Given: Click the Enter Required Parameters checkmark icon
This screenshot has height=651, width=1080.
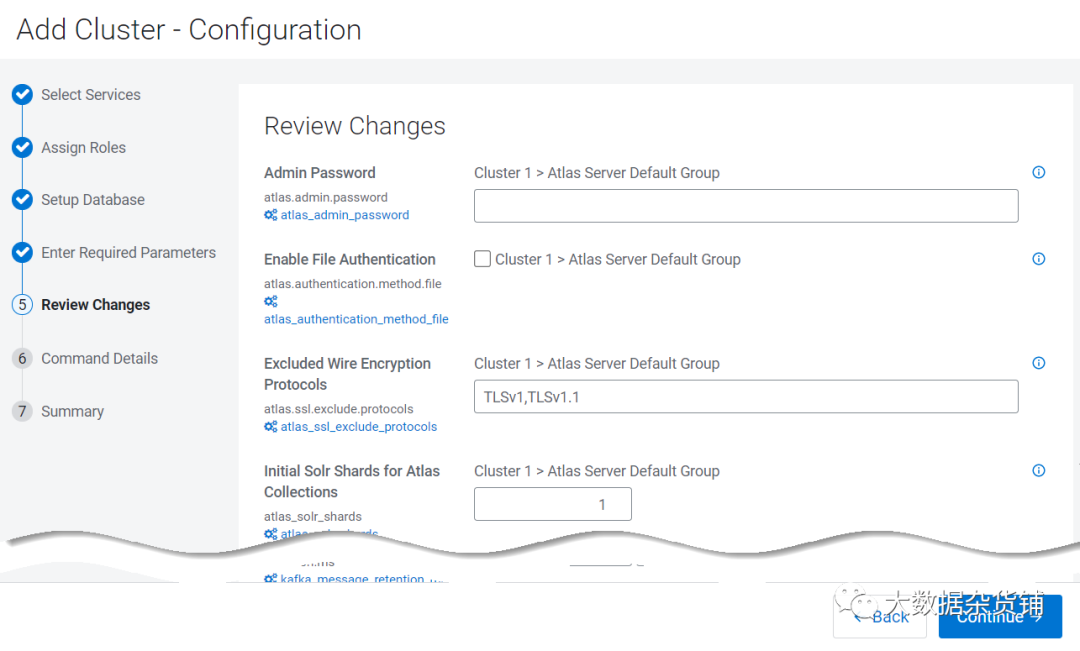Looking at the screenshot, I should 22,252.
